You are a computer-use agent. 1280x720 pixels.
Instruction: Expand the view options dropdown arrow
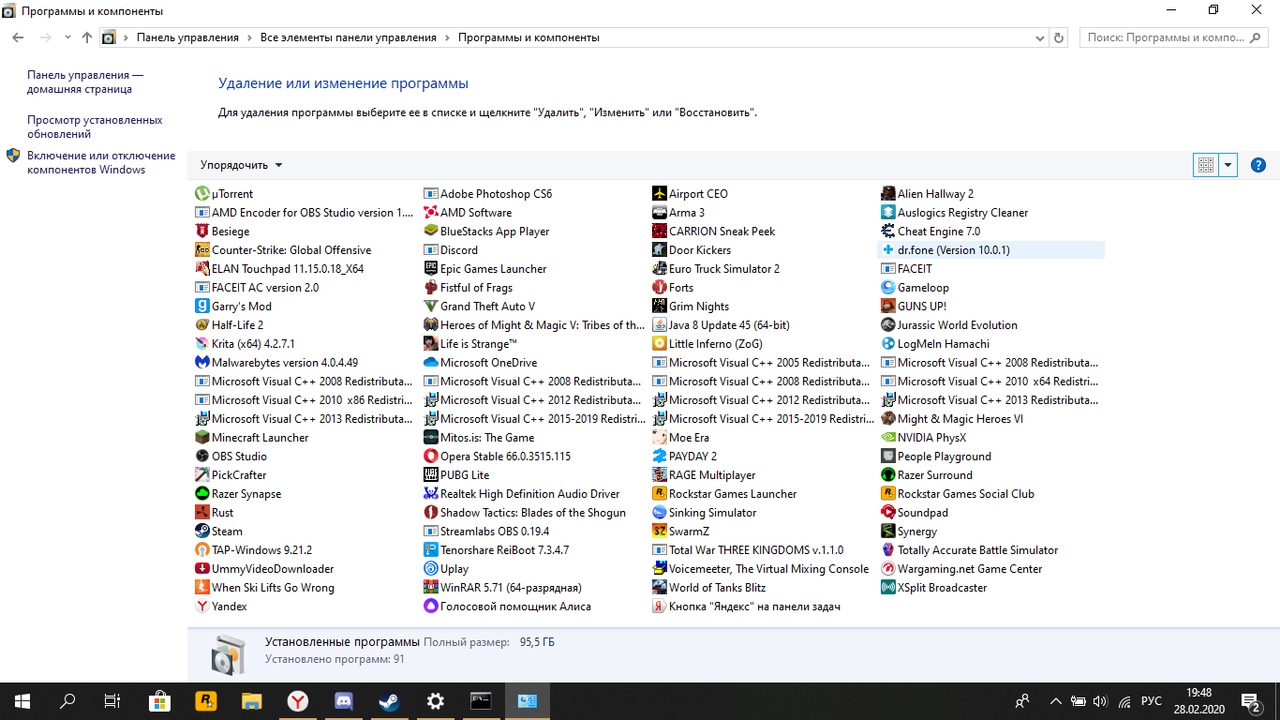click(1228, 165)
